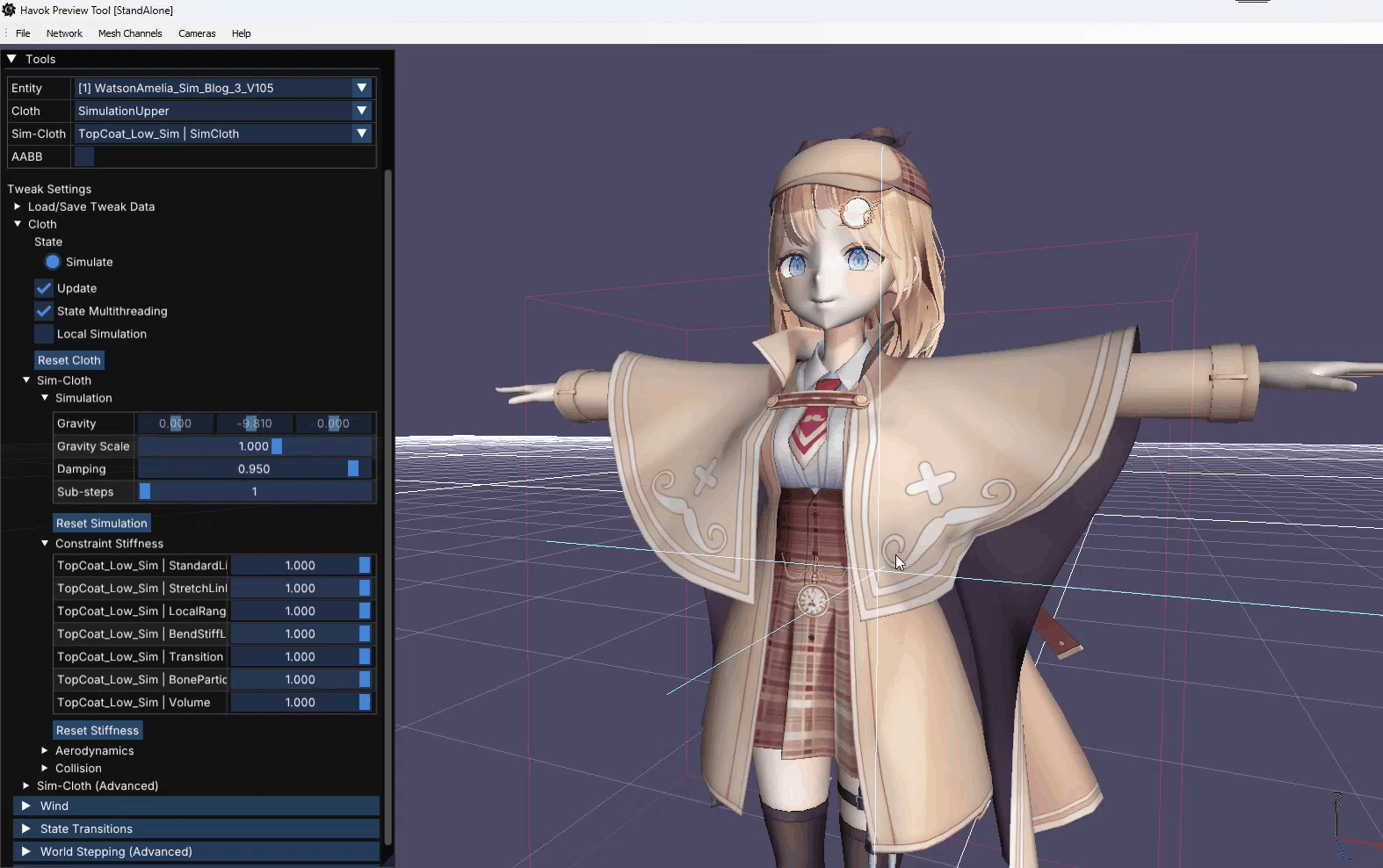Click the Damping slider
The width and height of the screenshot is (1383, 868).
pos(255,469)
